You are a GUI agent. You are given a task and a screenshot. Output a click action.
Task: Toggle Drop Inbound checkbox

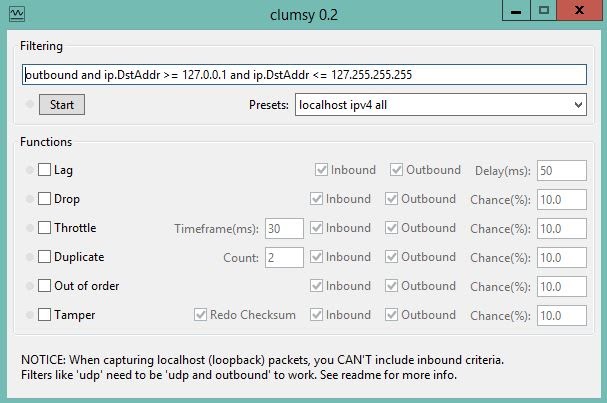[x=316, y=199]
